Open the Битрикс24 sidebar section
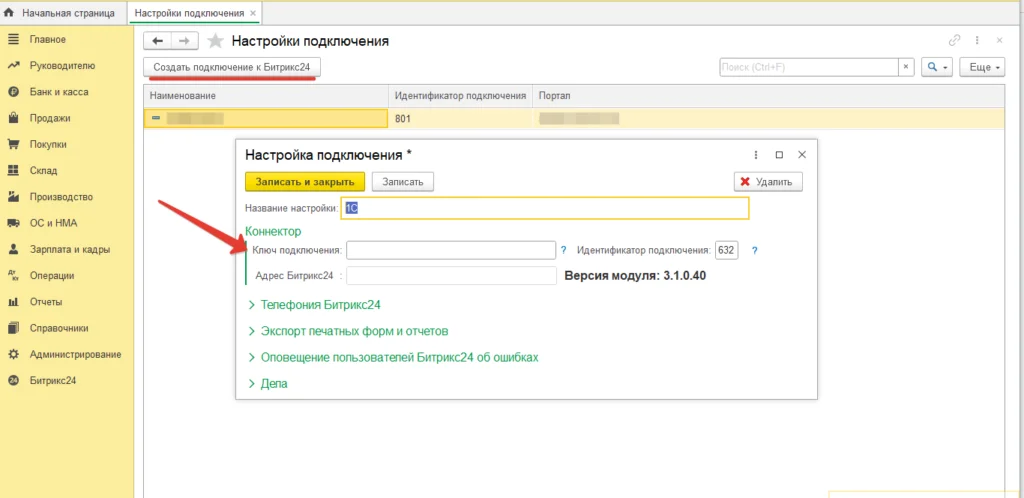The height and width of the screenshot is (498, 1024). click(x=53, y=381)
